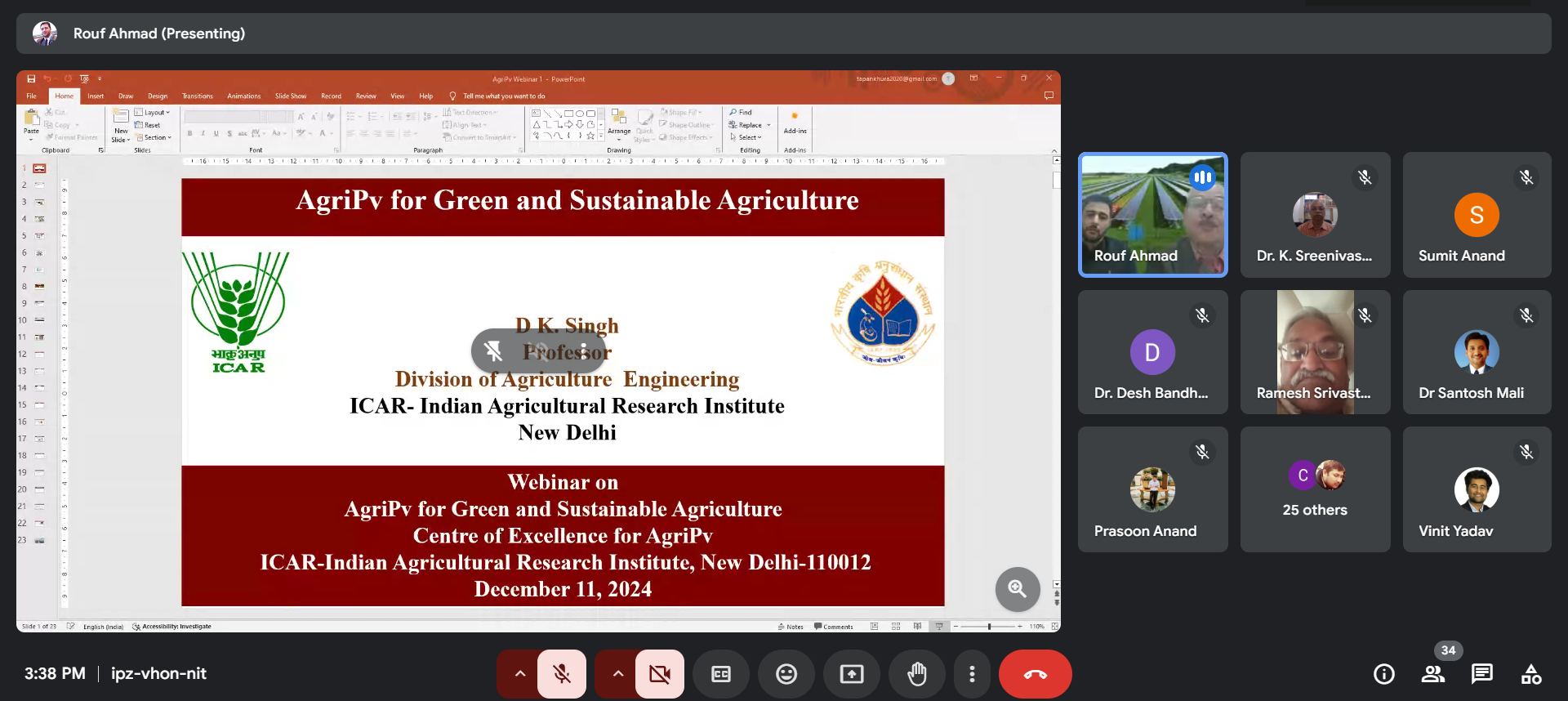Turn on your camera

660,674
